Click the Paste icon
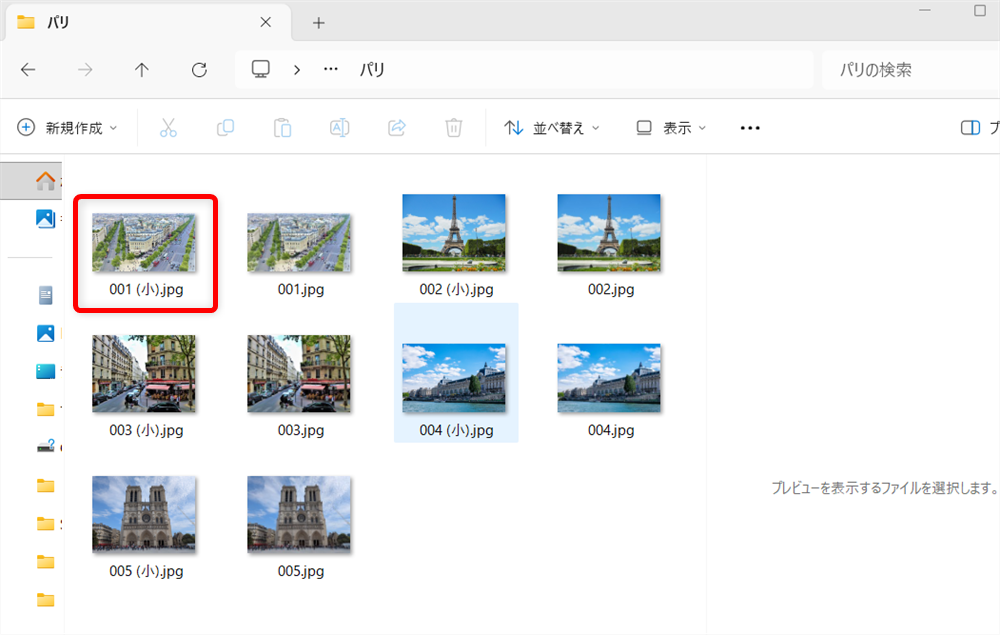 pos(282,127)
